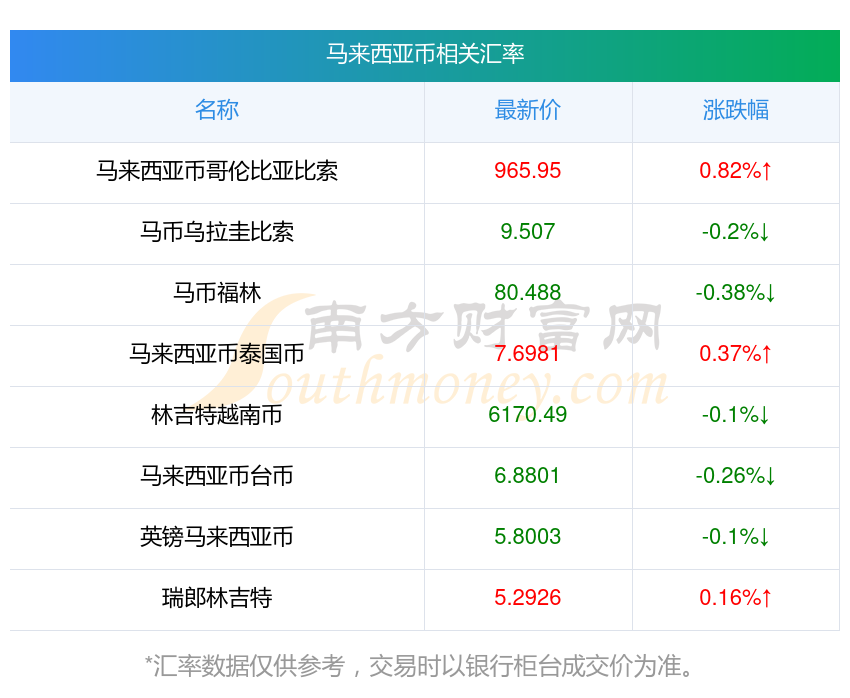Click the change value 0.82%↑

pyautogui.click(x=736, y=171)
